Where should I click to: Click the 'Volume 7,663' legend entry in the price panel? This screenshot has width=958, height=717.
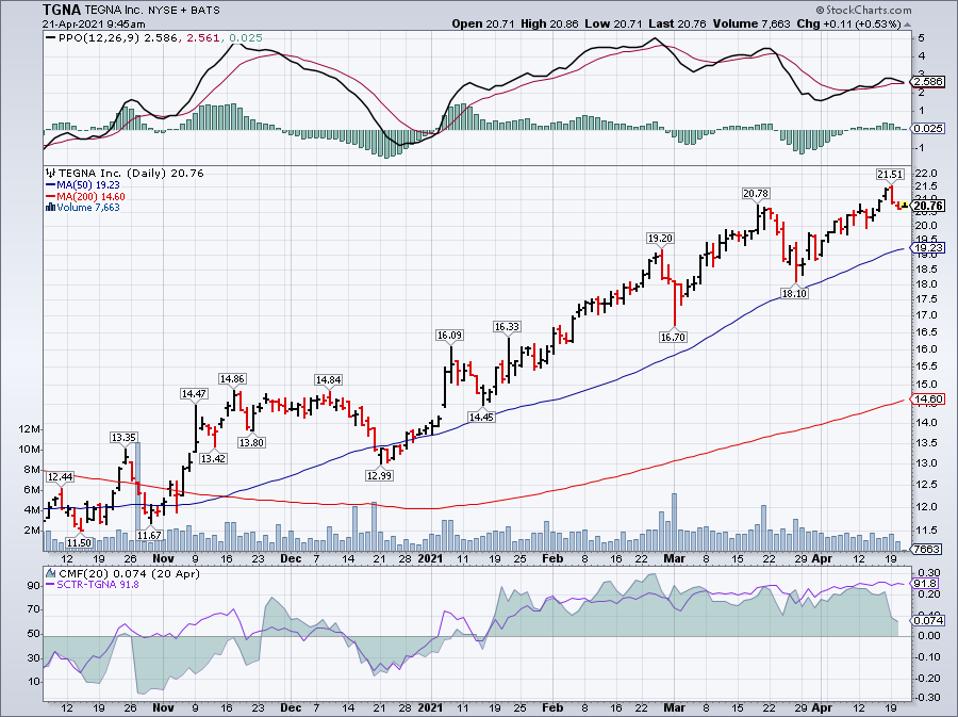(88, 208)
